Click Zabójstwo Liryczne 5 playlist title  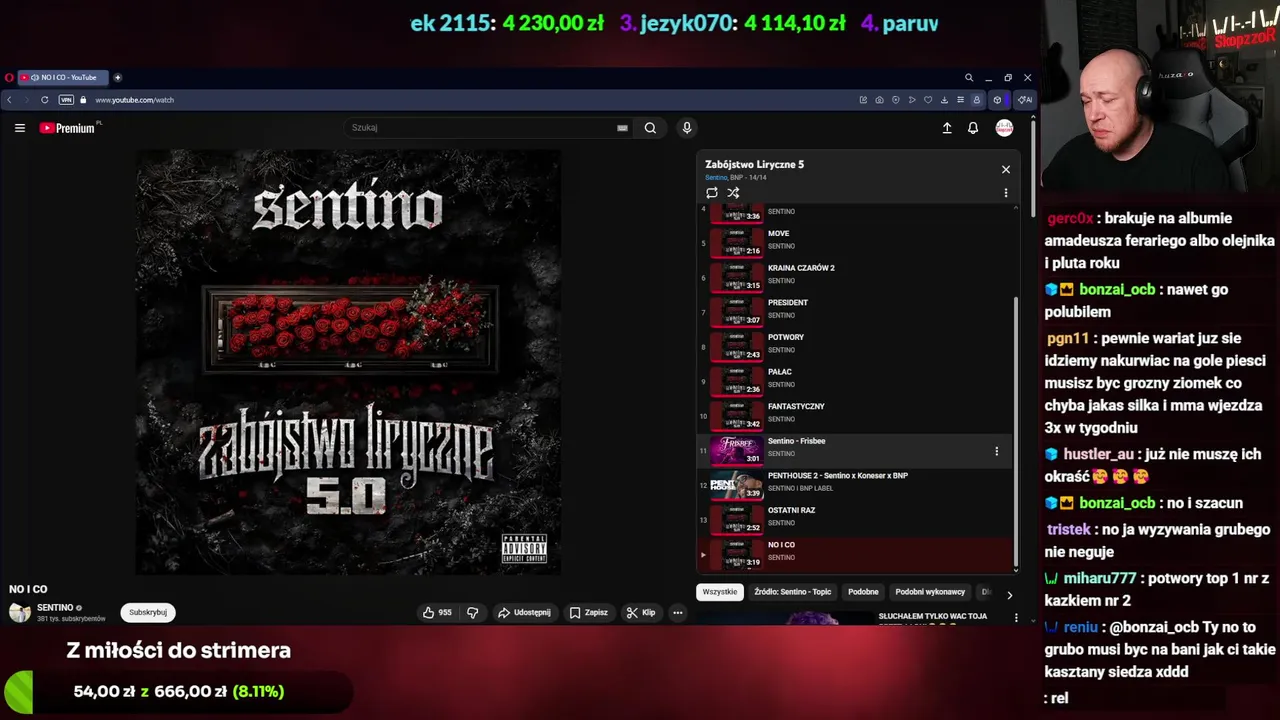click(x=754, y=164)
